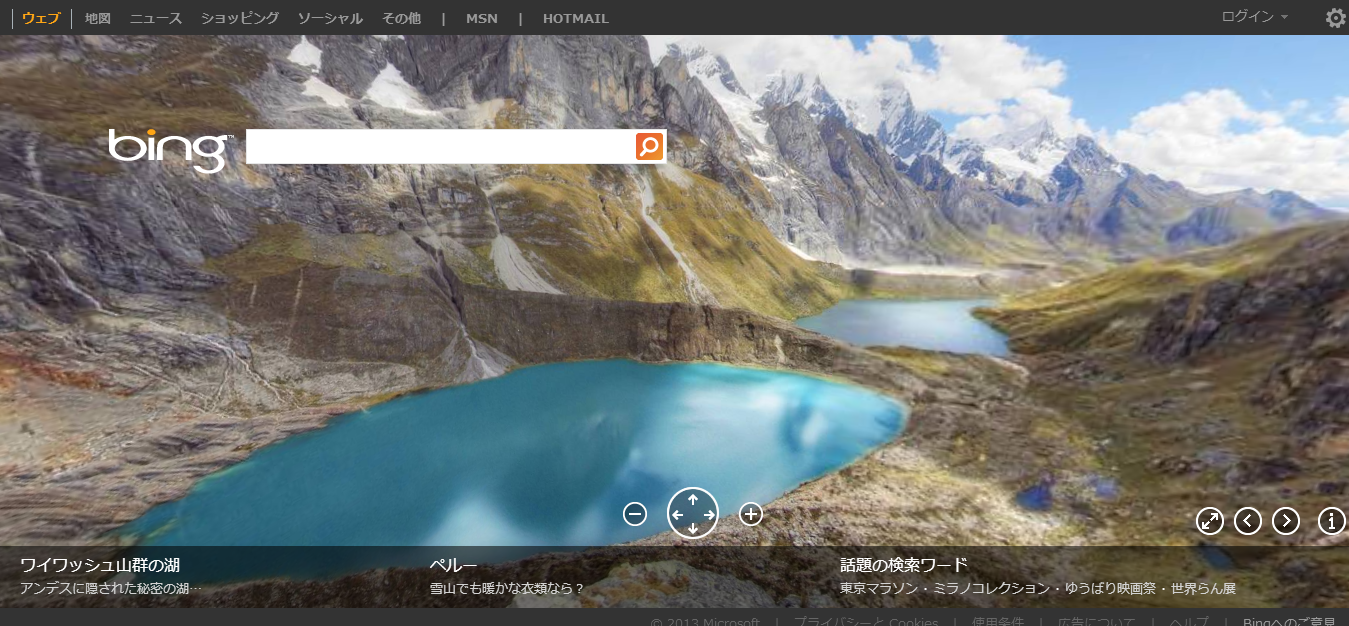
Task: Go to ショッピング section
Action: pyautogui.click(x=240, y=18)
